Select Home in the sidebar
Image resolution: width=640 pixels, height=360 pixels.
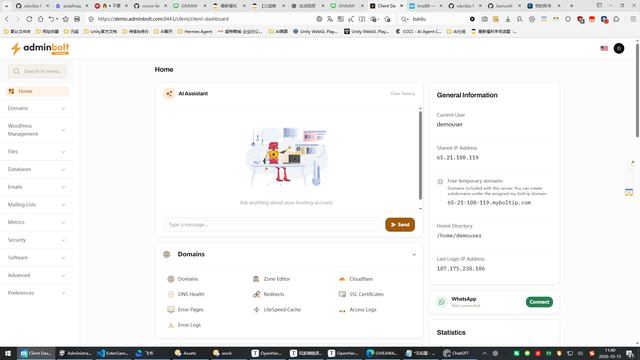click(37, 91)
